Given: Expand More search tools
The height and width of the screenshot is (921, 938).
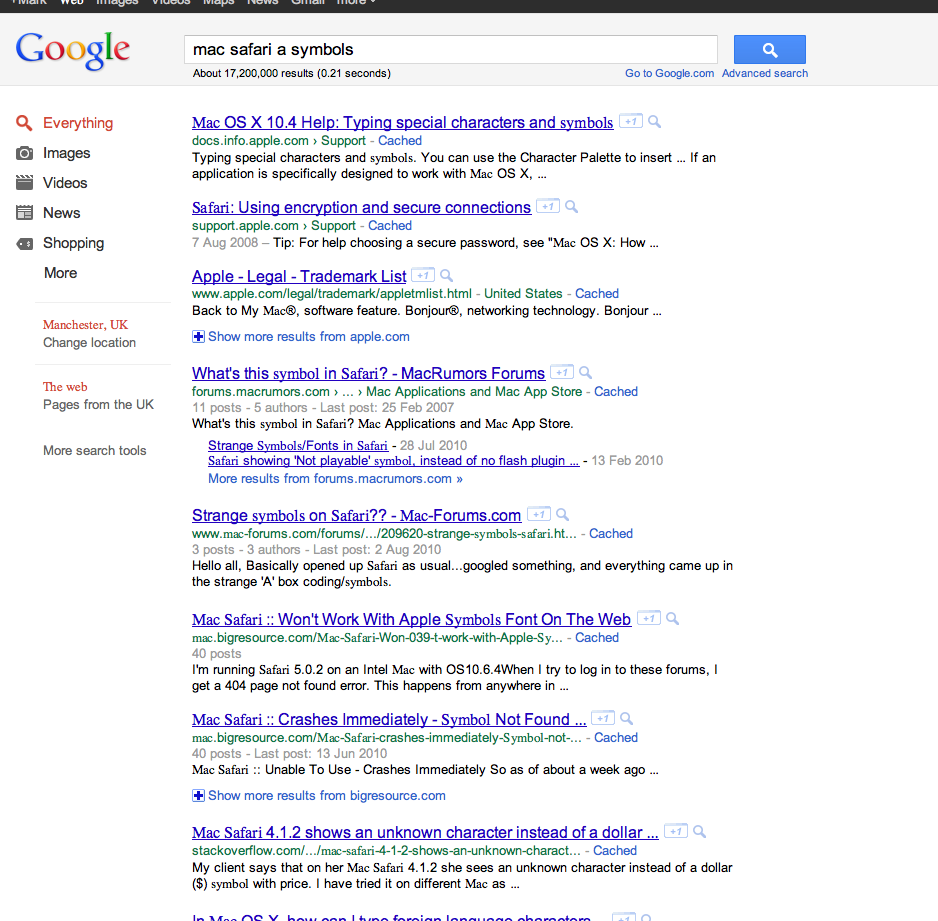Looking at the screenshot, I should [x=95, y=450].
